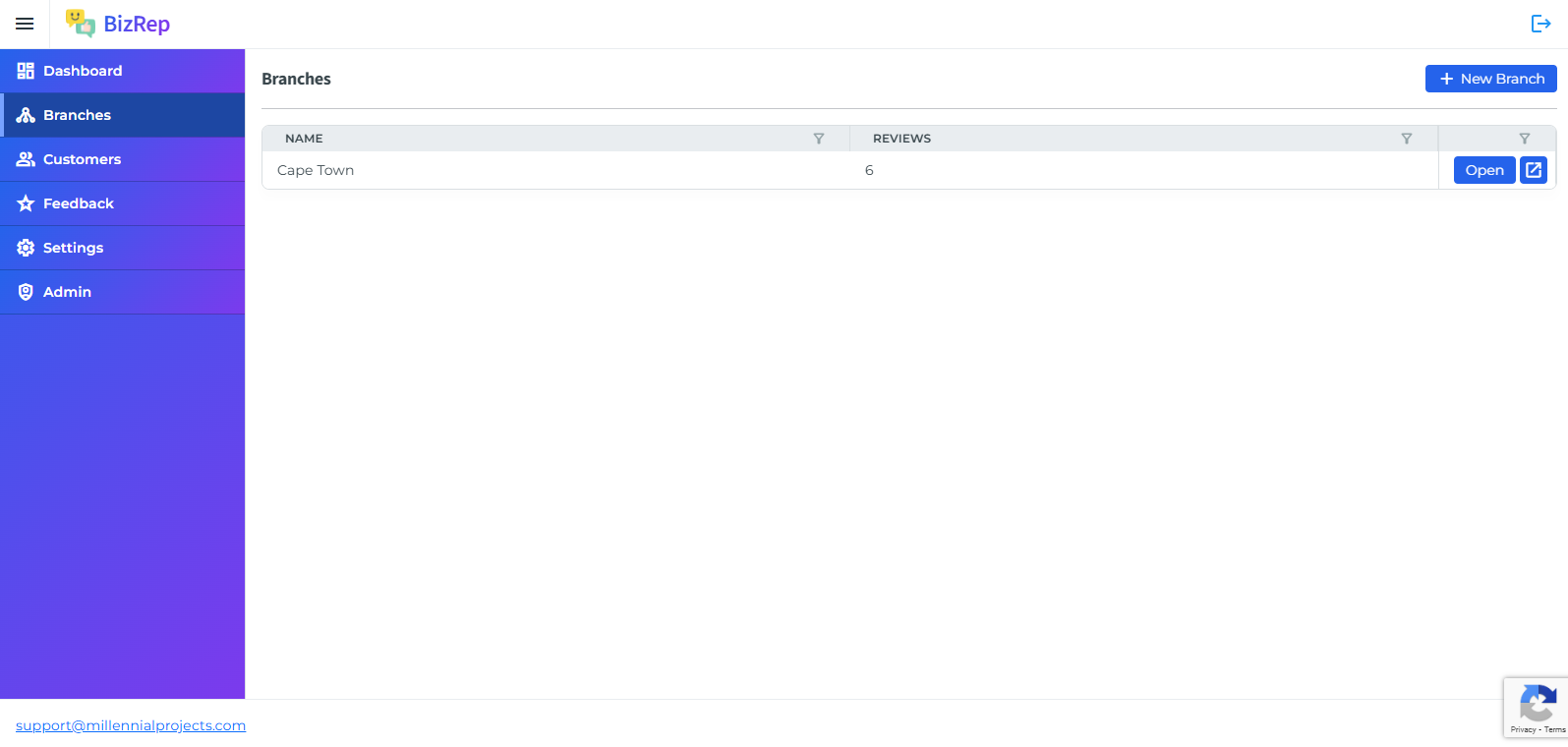The width and height of the screenshot is (1568, 747).
Task: Open the Dashboard page
Action: tap(122, 71)
